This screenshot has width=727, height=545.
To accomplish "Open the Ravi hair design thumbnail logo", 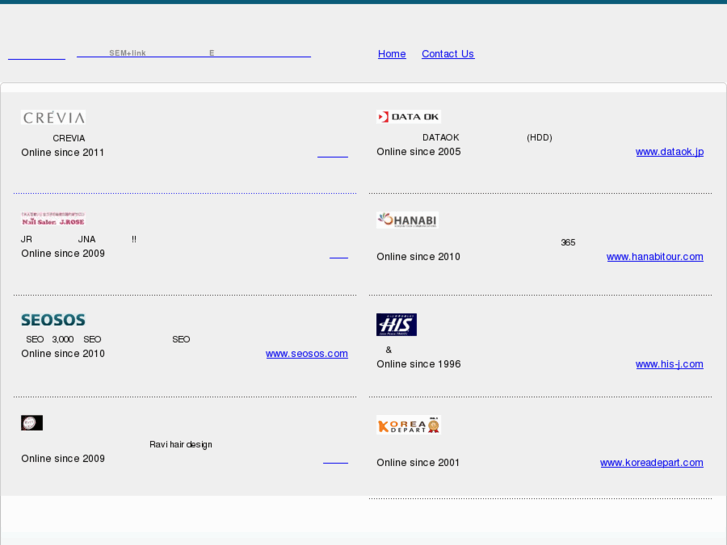I will pyautogui.click(x=32, y=423).
